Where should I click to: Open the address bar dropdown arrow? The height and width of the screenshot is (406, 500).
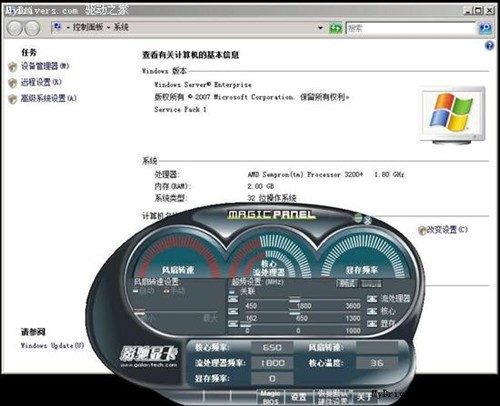point(320,28)
